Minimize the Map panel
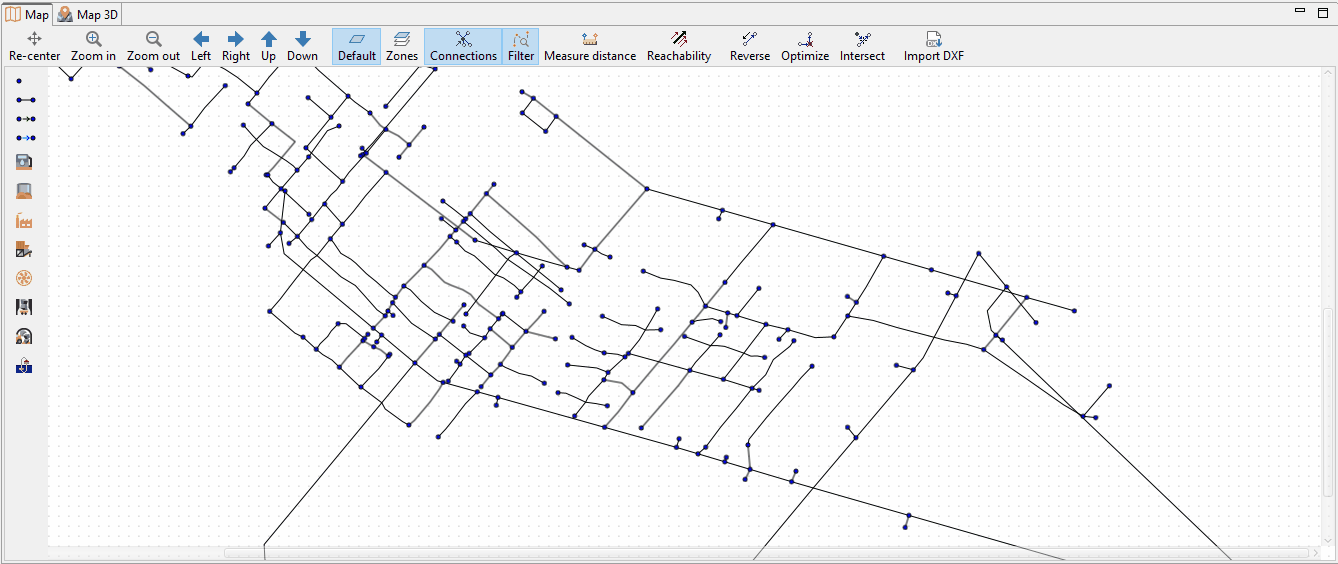The width and height of the screenshot is (1338, 564). (1299, 10)
